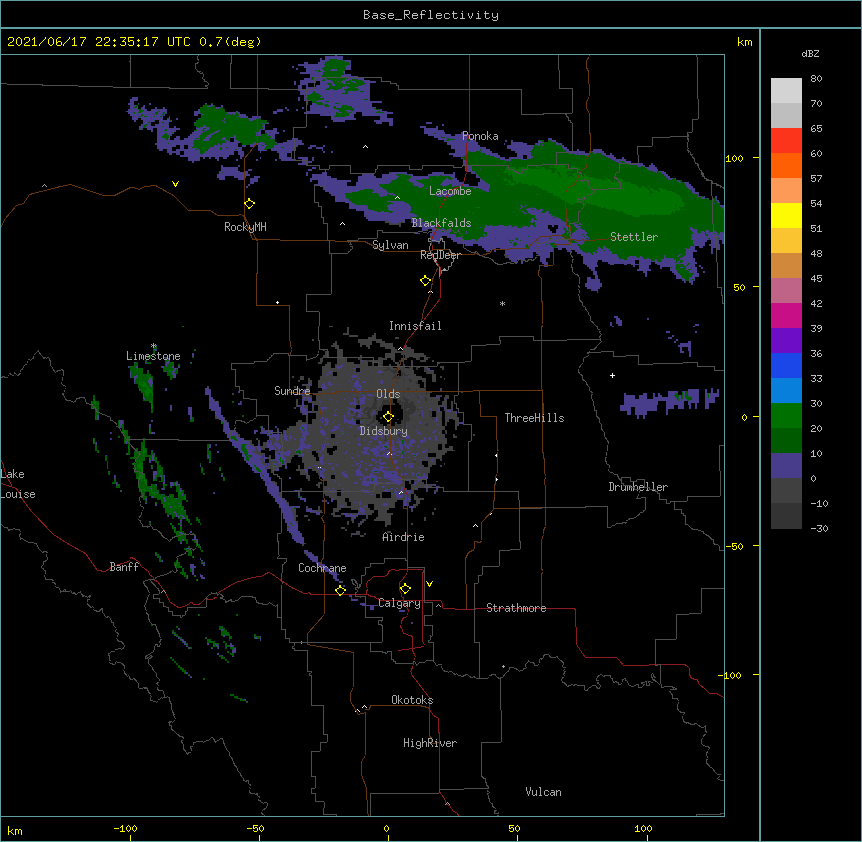Click the yellow radar site marker near Didsbury

click(x=388, y=417)
